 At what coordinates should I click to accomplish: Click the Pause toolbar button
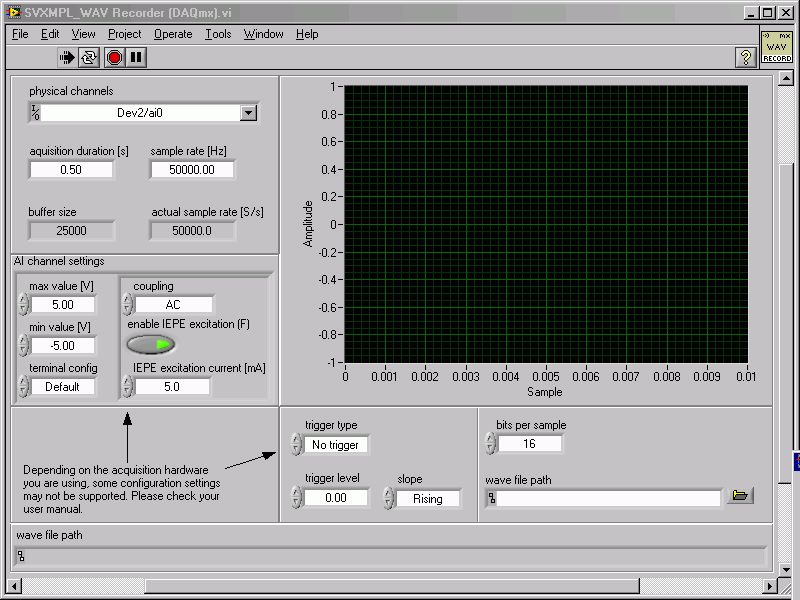[x=137, y=58]
